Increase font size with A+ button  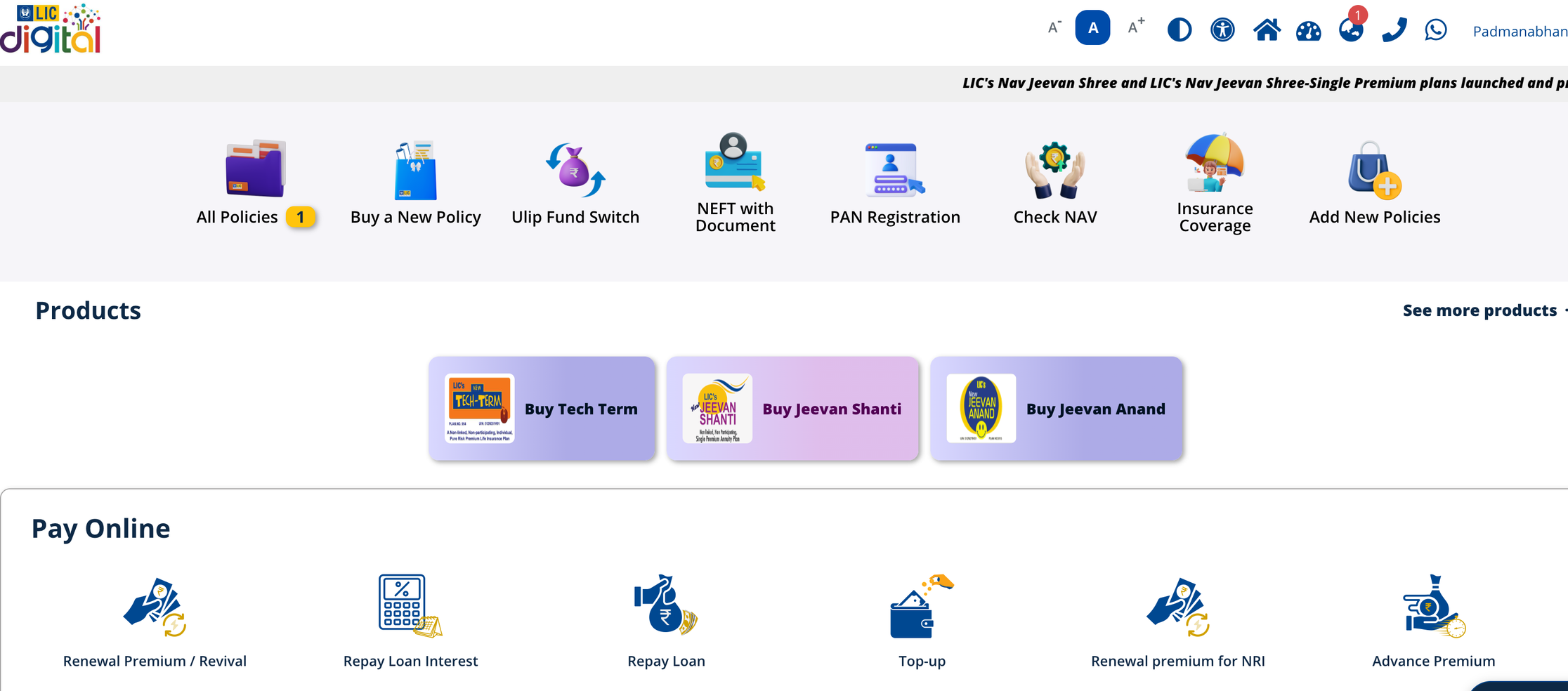[x=1135, y=27]
